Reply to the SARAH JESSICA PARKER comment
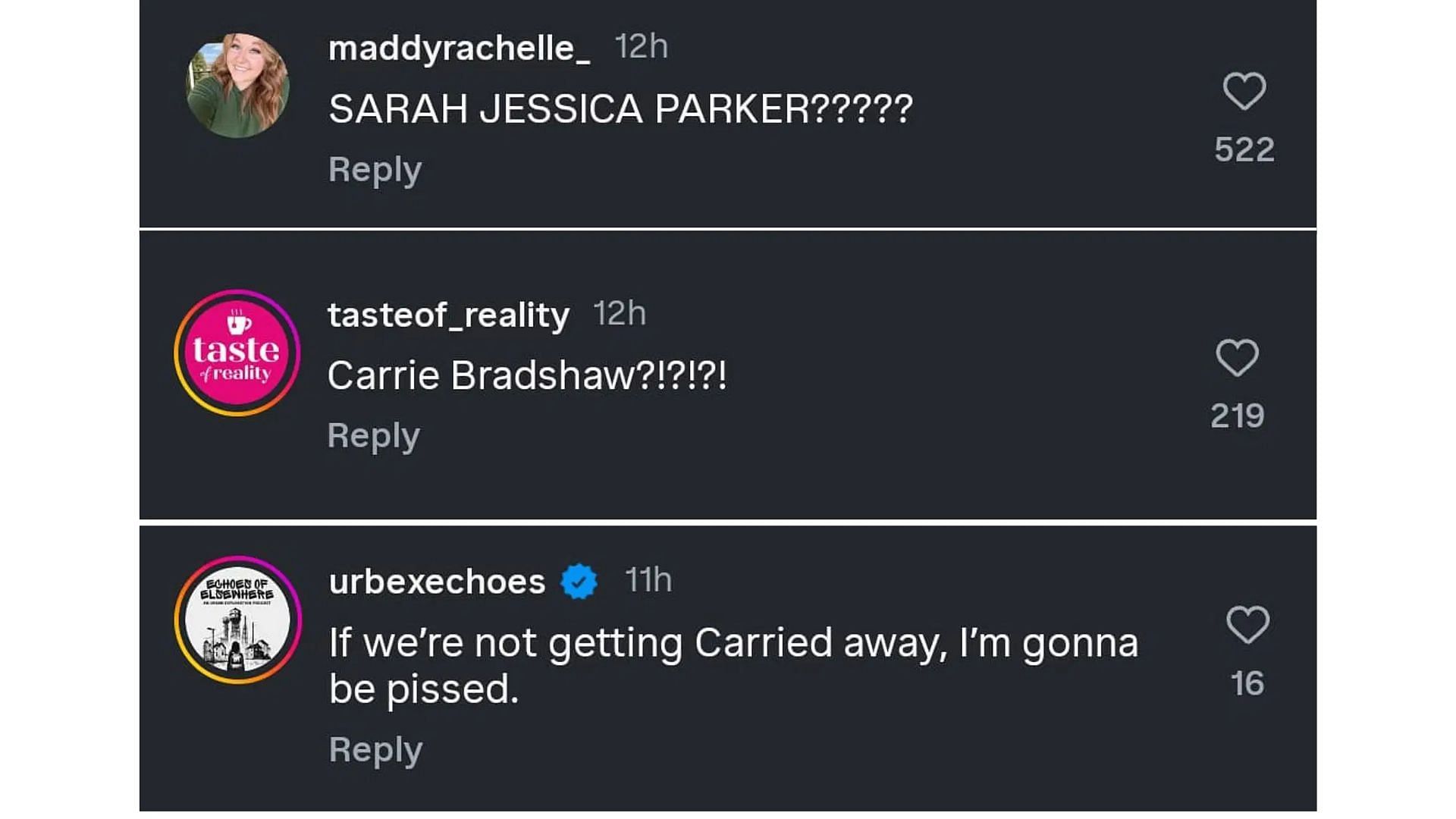This screenshot has height=819, width=1456. click(375, 170)
